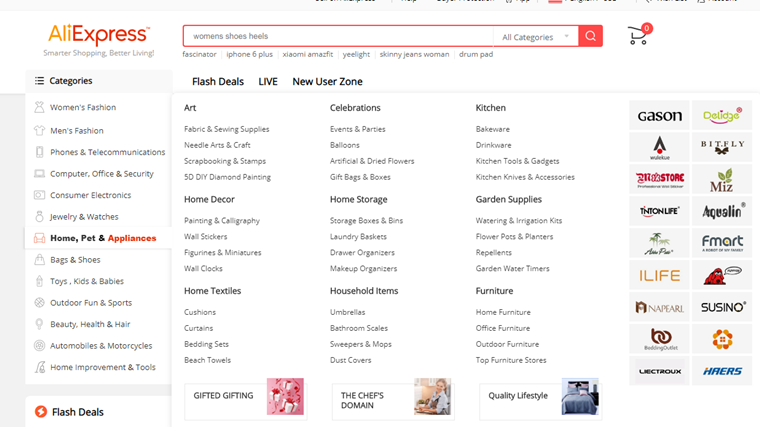
Task: Open the All Categories dropdown
Action: (x=536, y=37)
